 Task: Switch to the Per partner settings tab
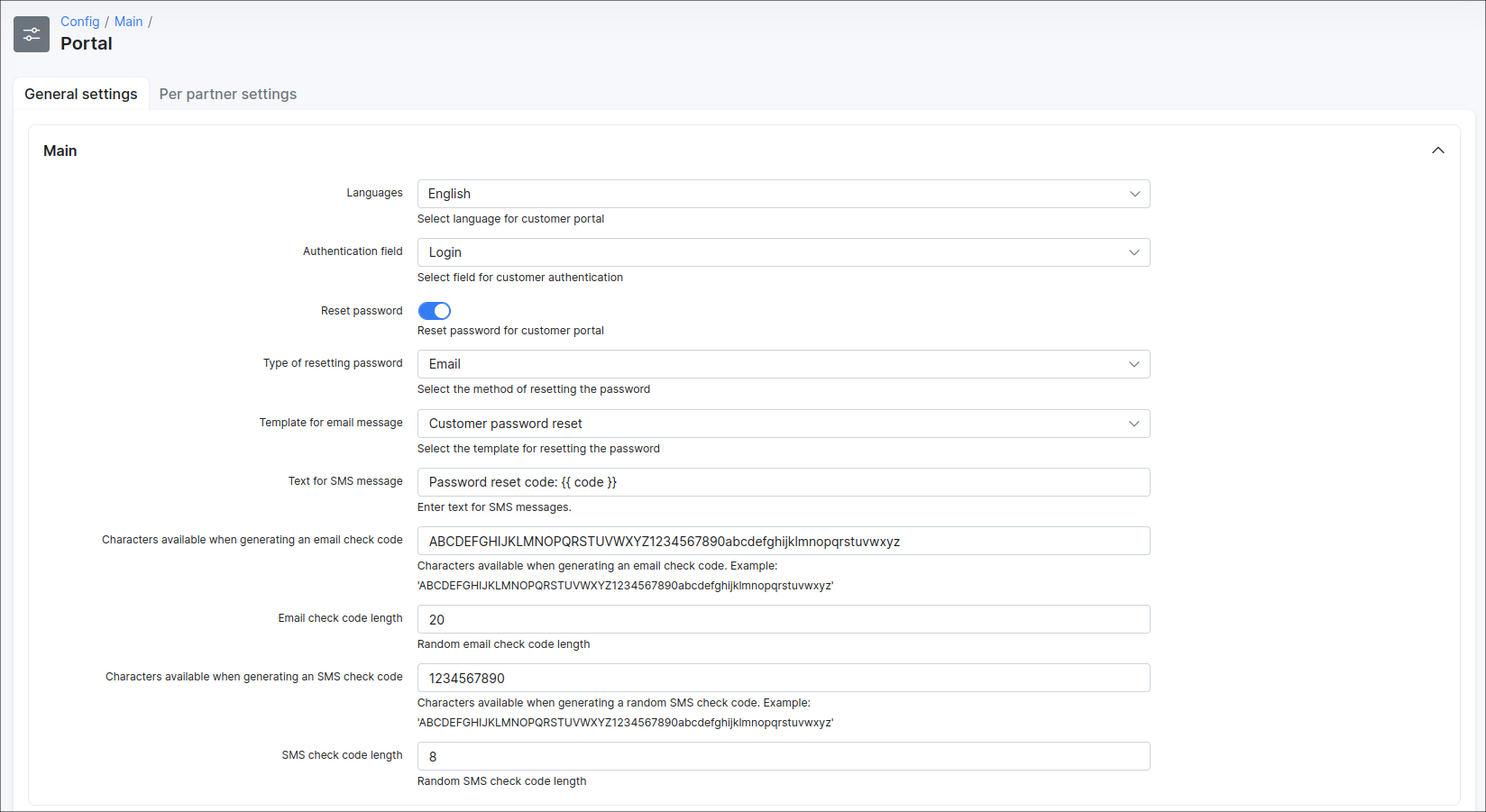pos(227,94)
